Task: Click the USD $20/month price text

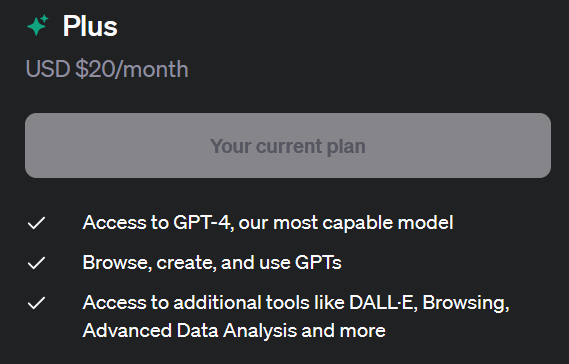Action: tap(107, 69)
